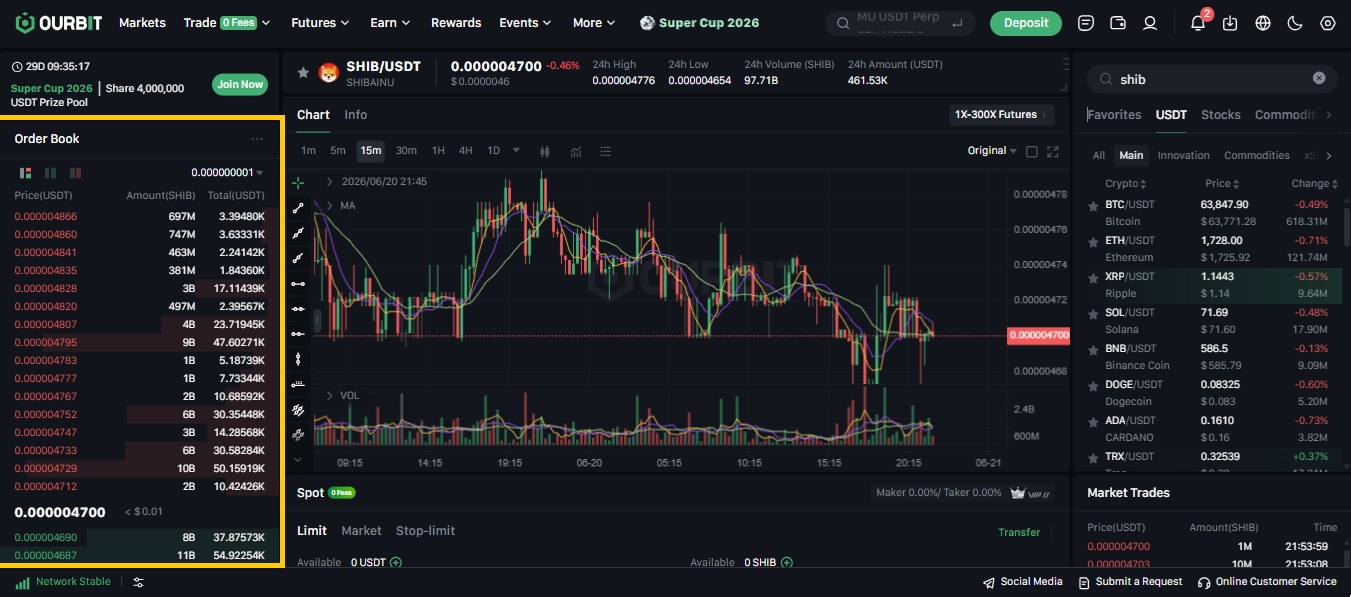Favorite the SOL/USDT row star
This screenshot has height=597, width=1351.
click(x=1093, y=313)
